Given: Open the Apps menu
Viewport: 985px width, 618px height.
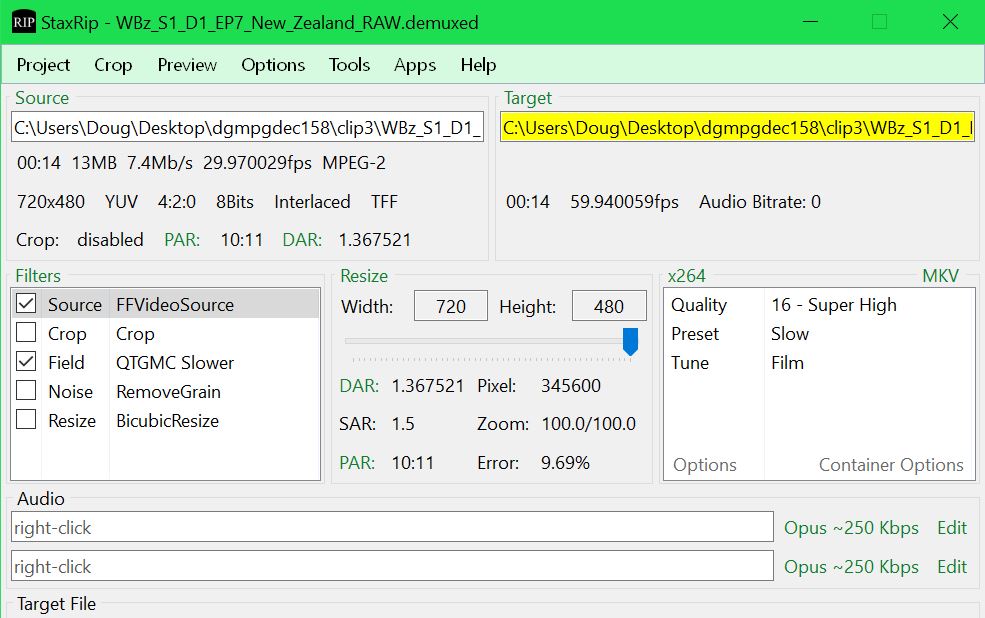Looking at the screenshot, I should pos(415,65).
